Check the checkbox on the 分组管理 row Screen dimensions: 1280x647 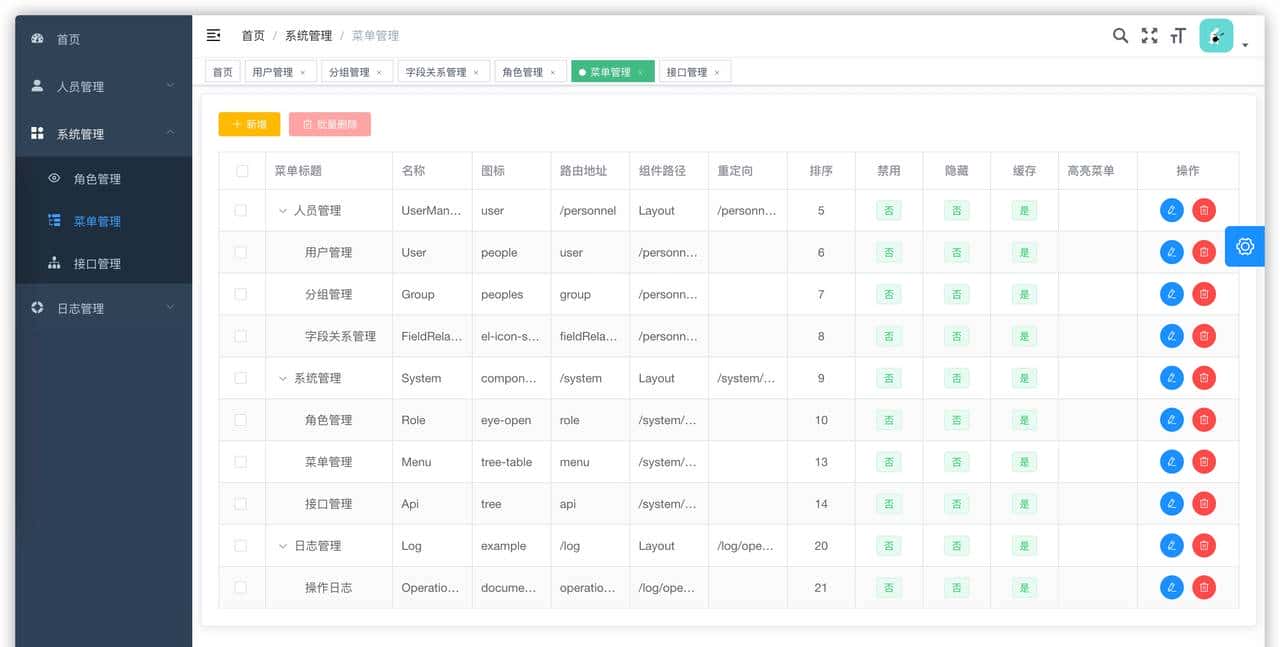click(240, 294)
